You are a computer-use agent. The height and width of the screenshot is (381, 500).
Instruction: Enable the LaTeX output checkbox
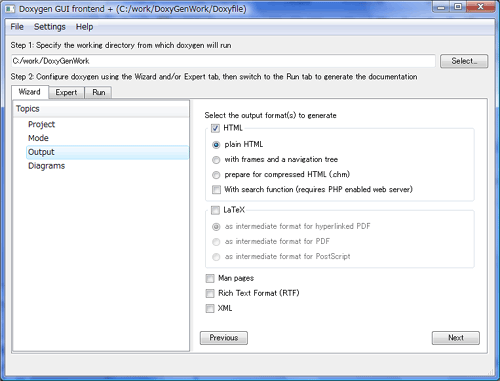point(215,210)
